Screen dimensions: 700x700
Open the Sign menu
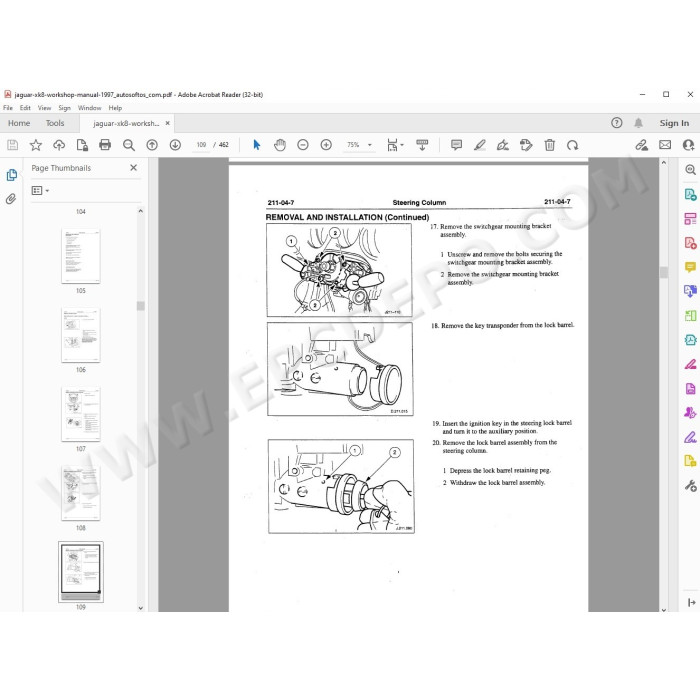pos(64,108)
